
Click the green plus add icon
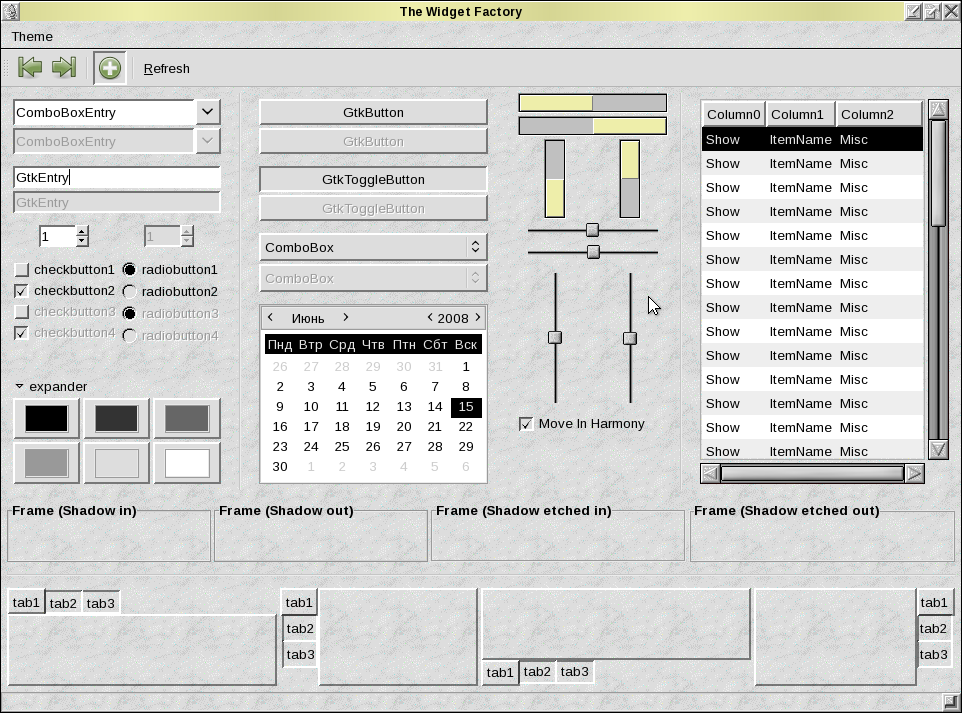pos(110,67)
